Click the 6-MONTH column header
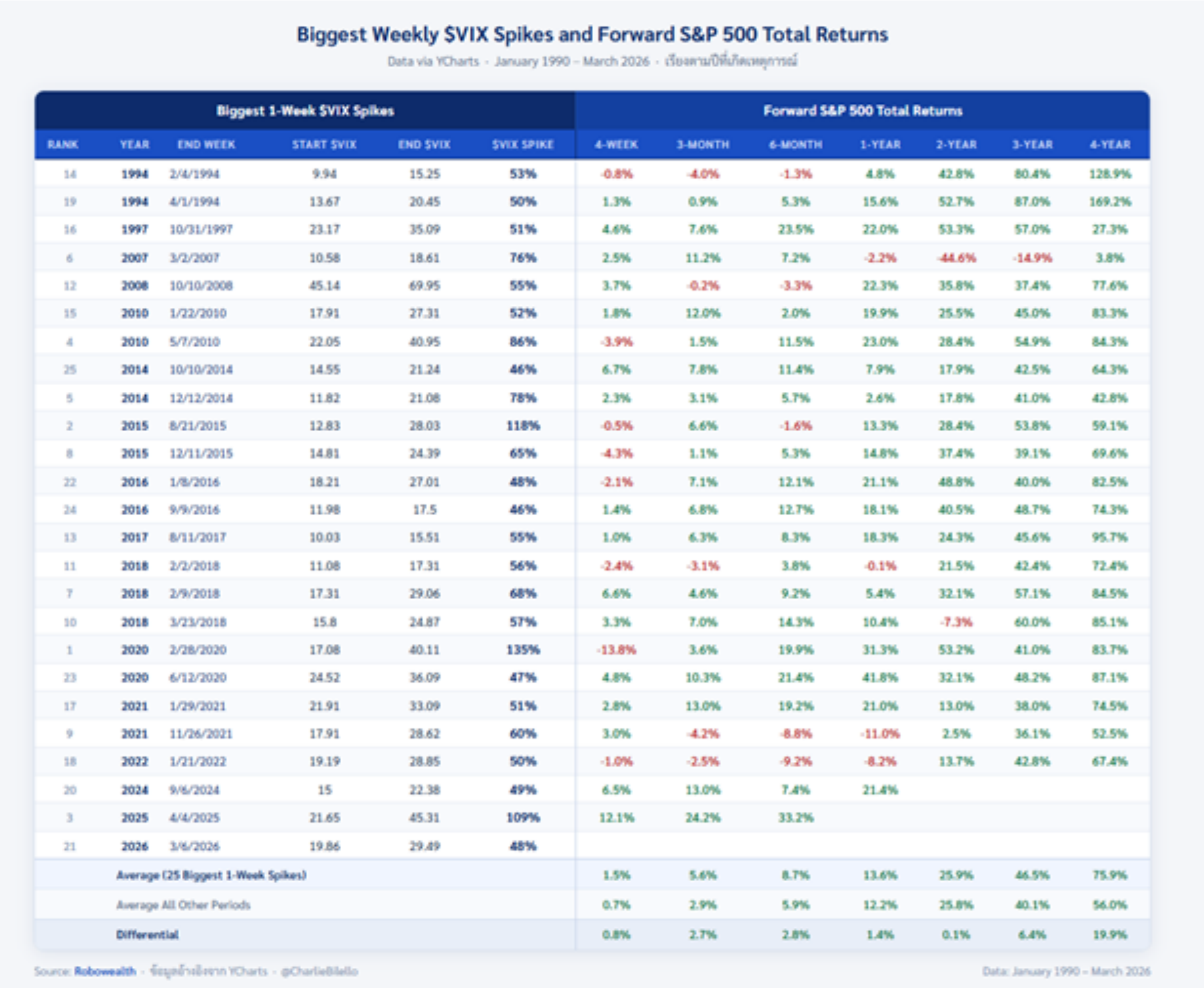The width and height of the screenshot is (1204, 988). click(796, 145)
